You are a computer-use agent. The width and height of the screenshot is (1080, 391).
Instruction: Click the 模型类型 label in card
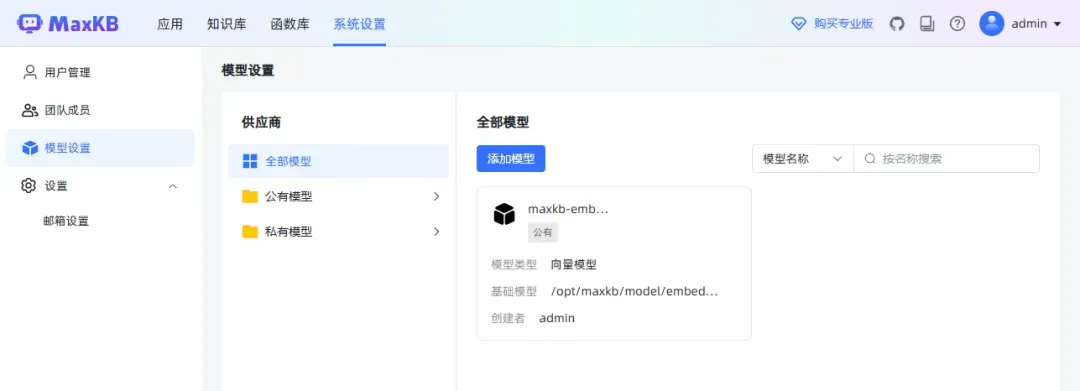tap(514, 264)
